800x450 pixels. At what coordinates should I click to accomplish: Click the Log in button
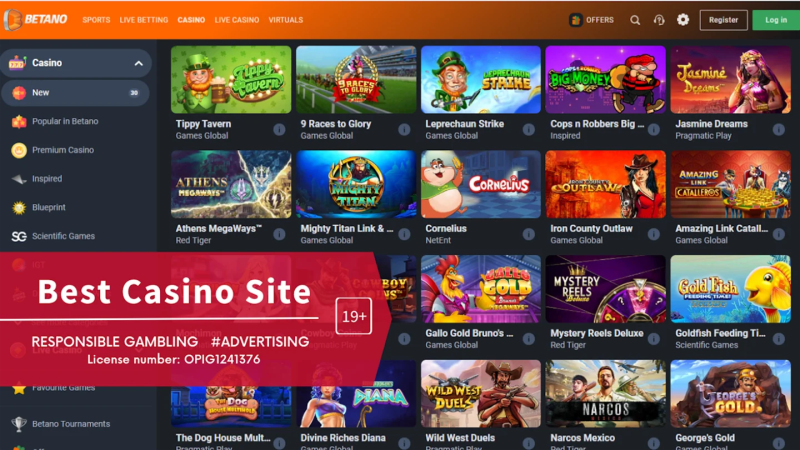click(x=776, y=20)
